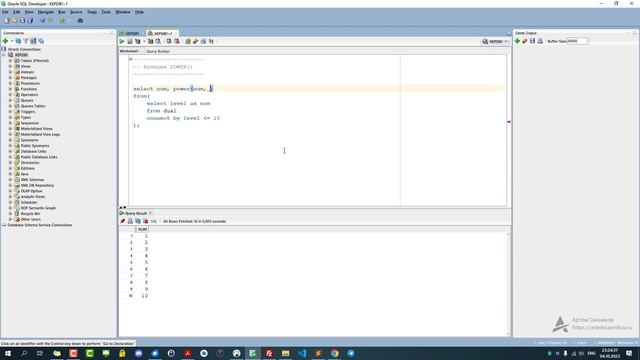Image resolution: width=640 pixels, height=360 pixels.
Task: Expand the Procedures node
Action: coord(10,83)
